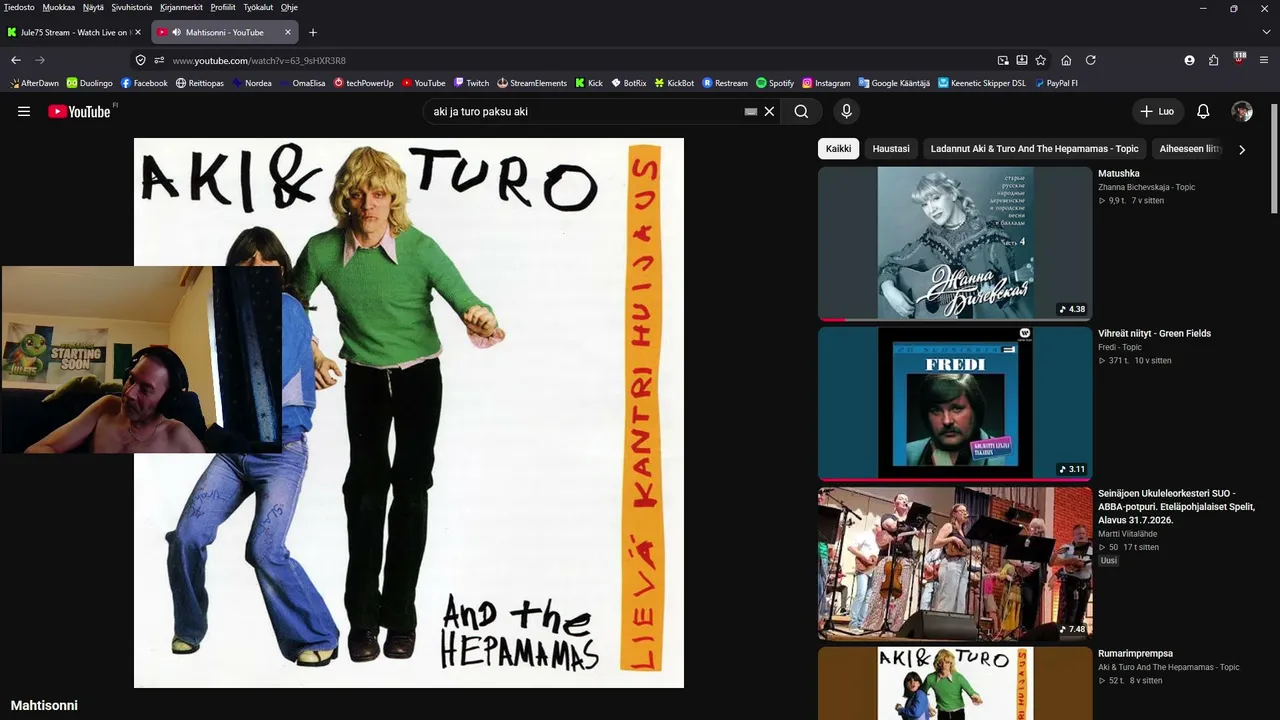Click the 'Mahtisonni' video title text
Viewport: 1280px width, 720px height.
[44, 705]
